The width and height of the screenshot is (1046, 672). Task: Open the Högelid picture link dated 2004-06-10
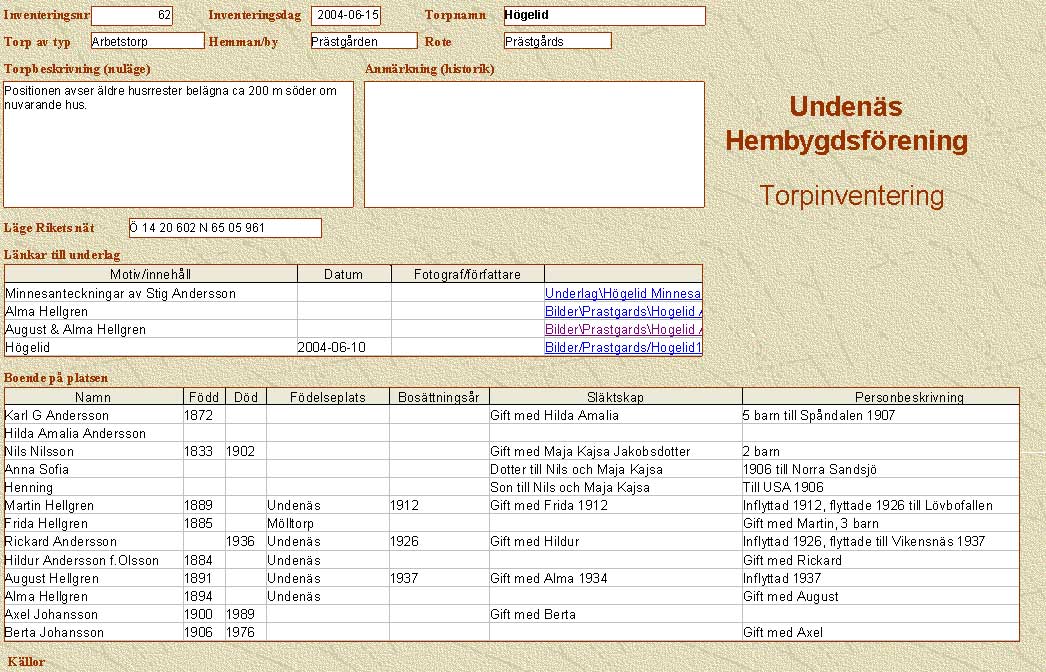coord(623,348)
